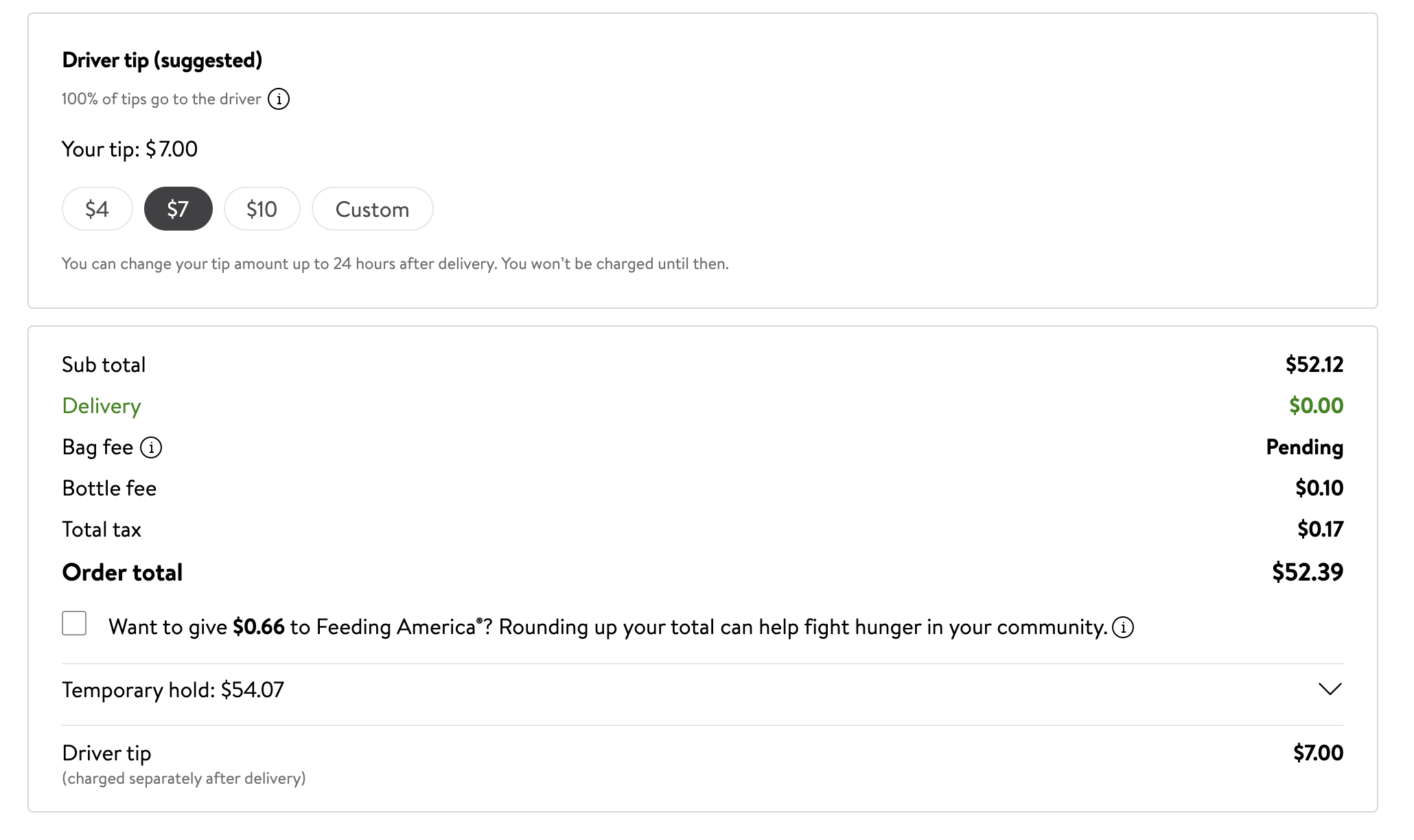Image resolution: width=1414 pixels, height=840 pixels.
Task: Open the driver tip info icon
Action: (279, 99)
